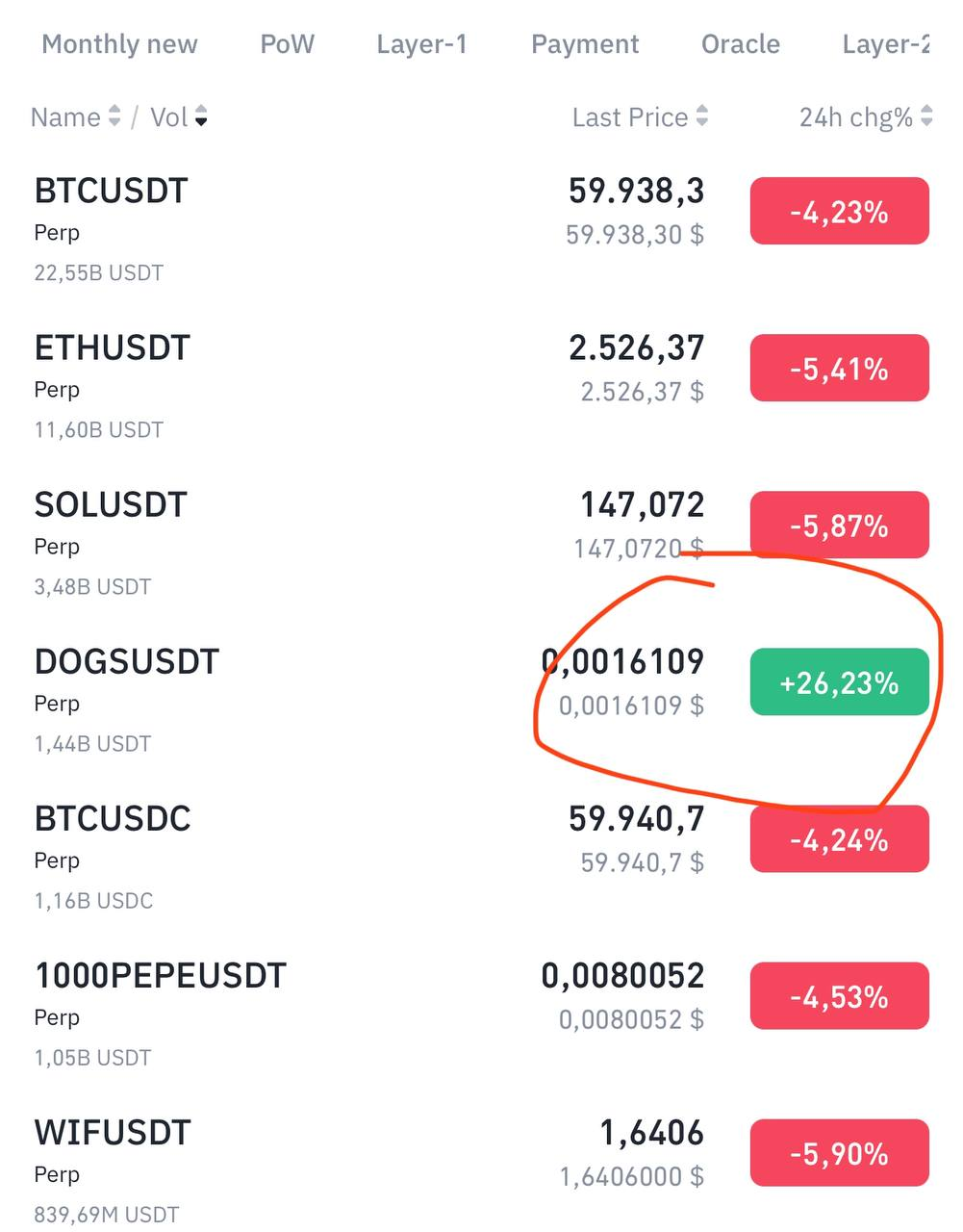This screenshot has width=963, height=1232.
Task: Open the Payment category tab
Action: pyautogui.click(x=585, y=44)
